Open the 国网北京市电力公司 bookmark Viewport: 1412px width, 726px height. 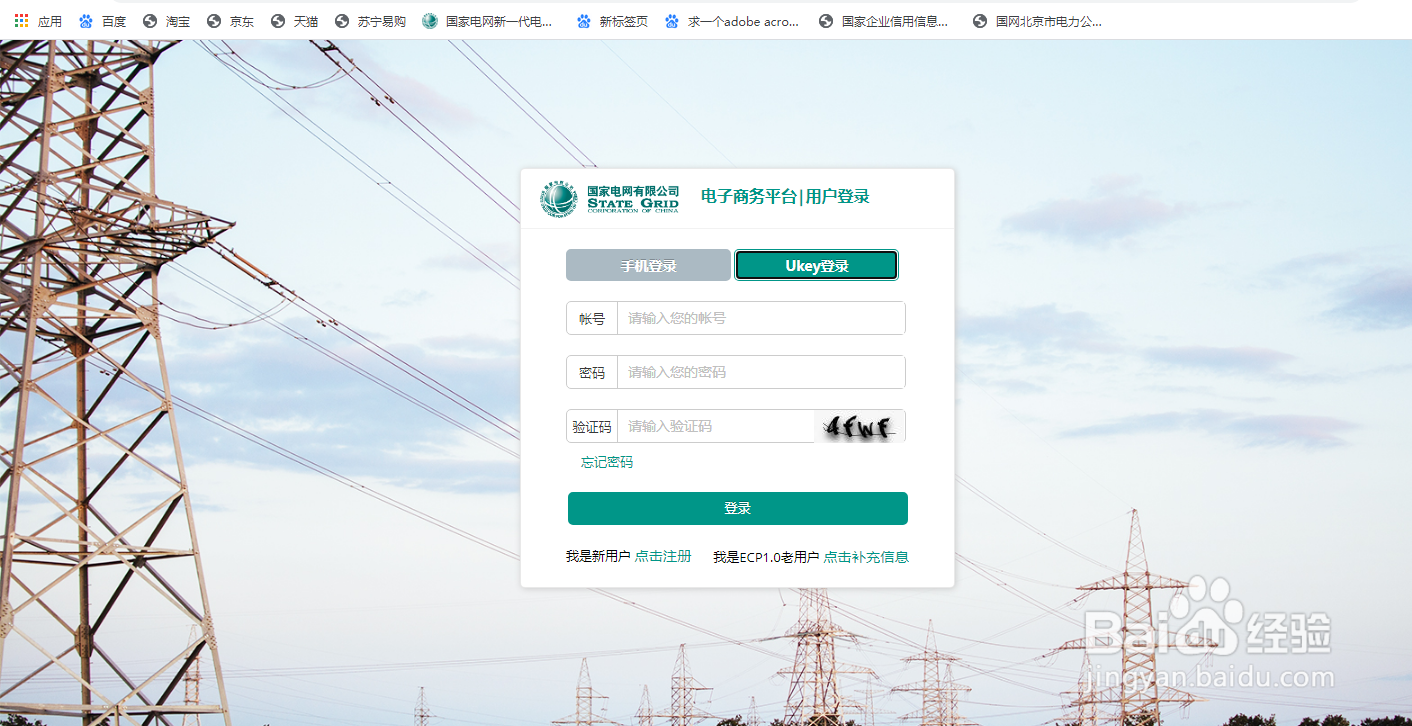coord(1037,20)
